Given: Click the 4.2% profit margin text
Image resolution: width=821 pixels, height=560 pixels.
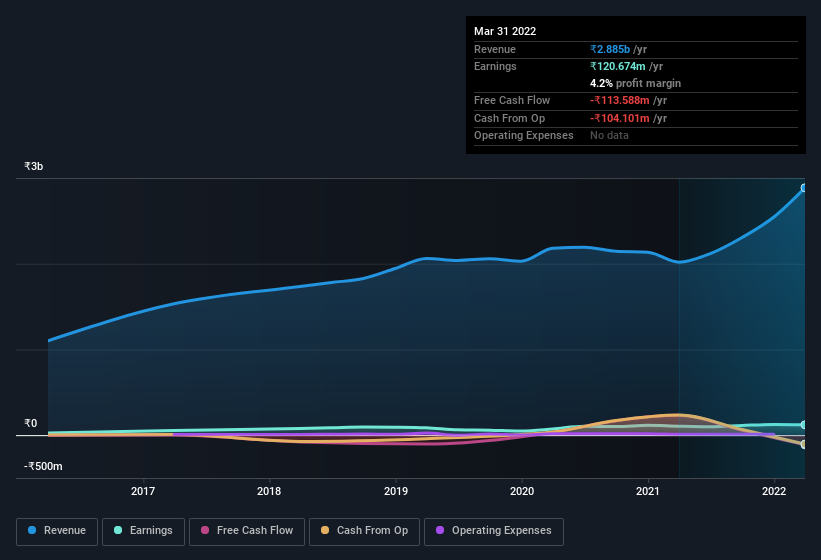Looking at the screenshot, I should (x=635, y=83).
